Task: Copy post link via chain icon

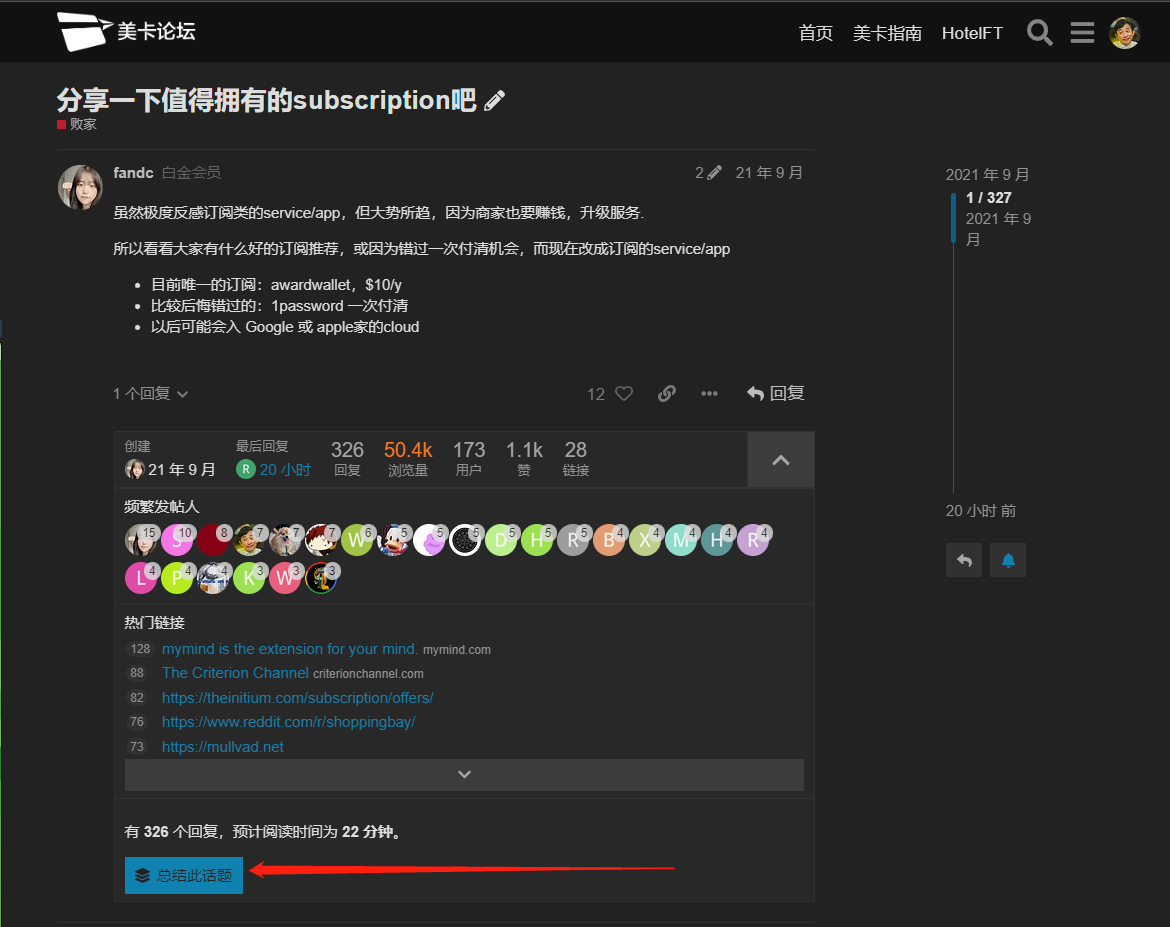Action: tap(667, 394)
